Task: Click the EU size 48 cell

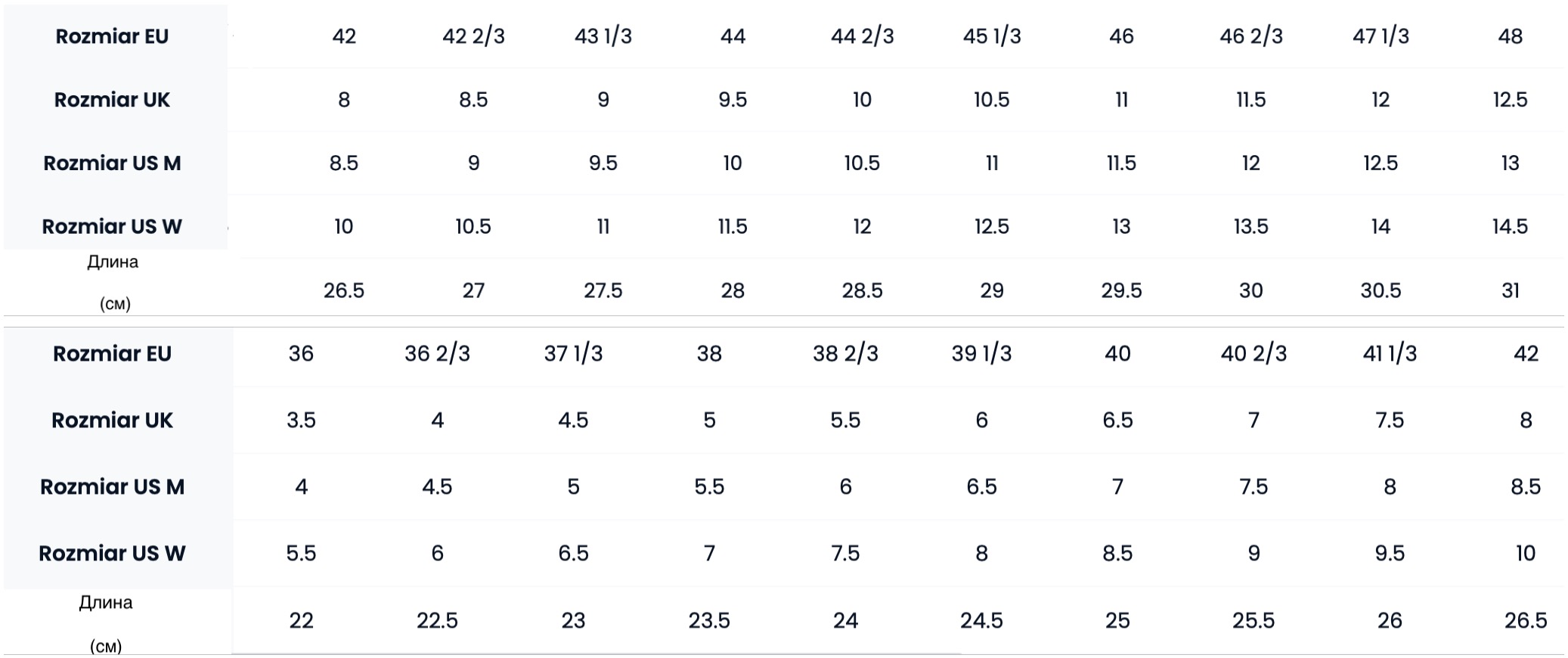Action: [x=1510, y=36]
